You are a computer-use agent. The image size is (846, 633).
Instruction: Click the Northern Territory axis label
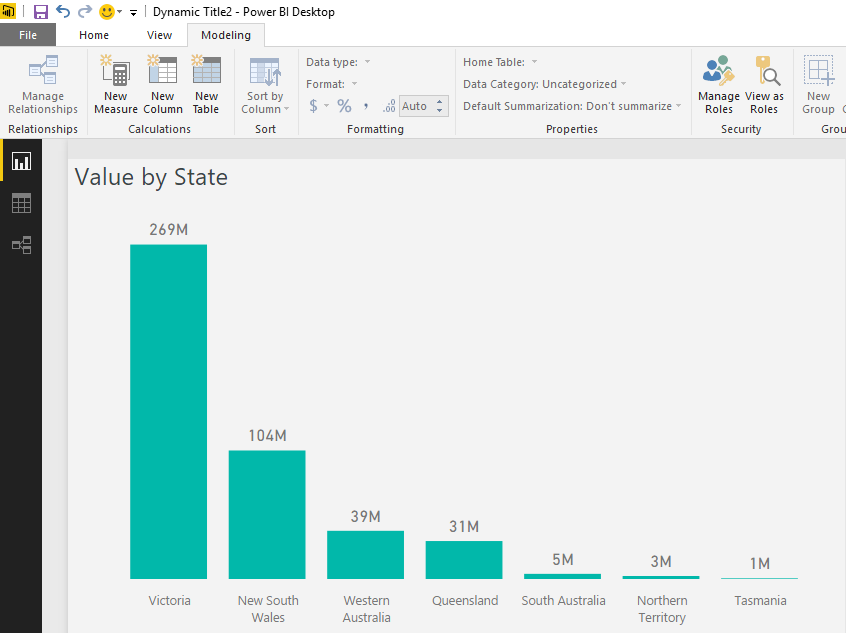(x=662, y=609)
